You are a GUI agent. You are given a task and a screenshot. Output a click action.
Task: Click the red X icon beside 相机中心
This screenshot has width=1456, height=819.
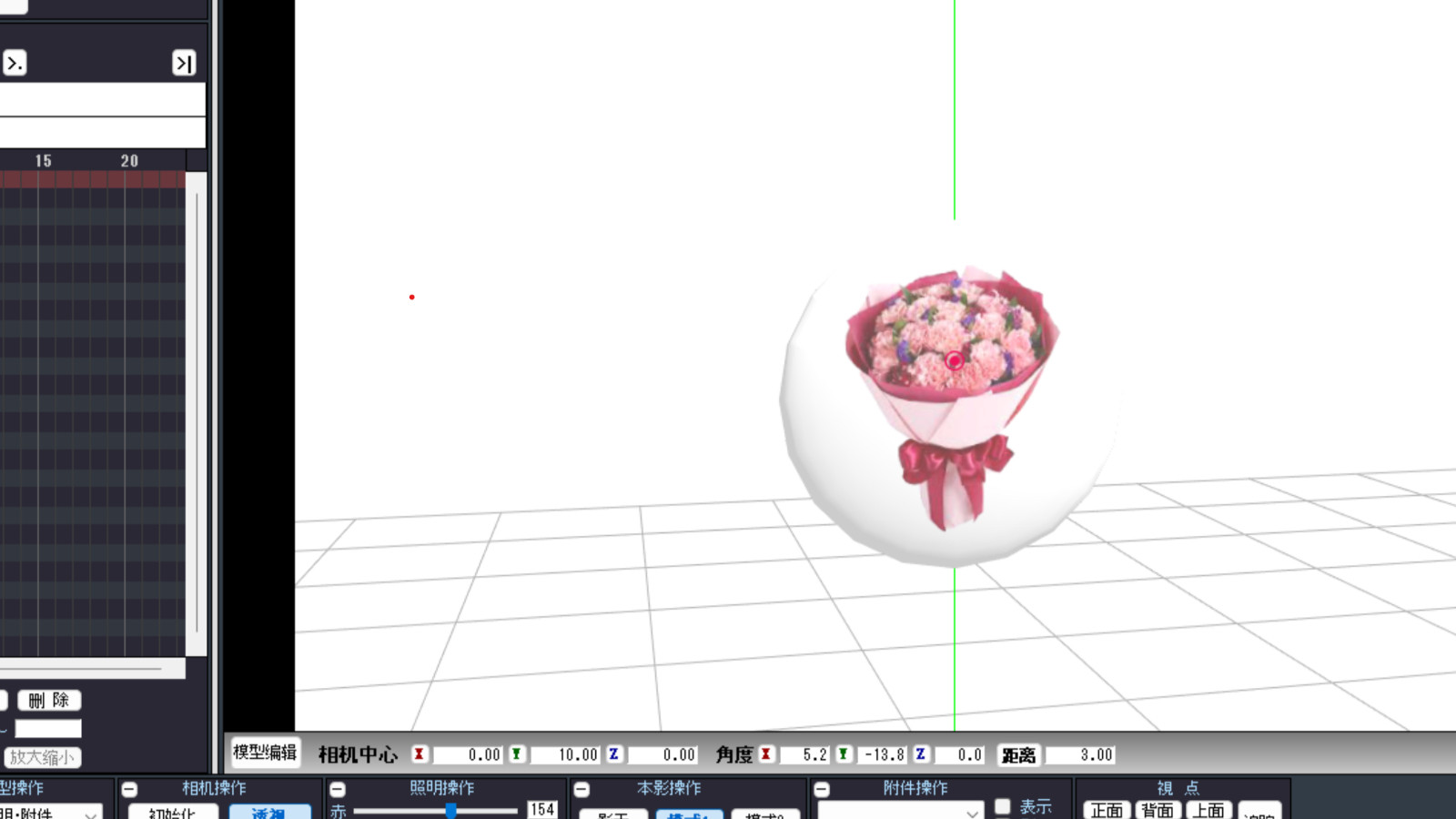point(420,754)
